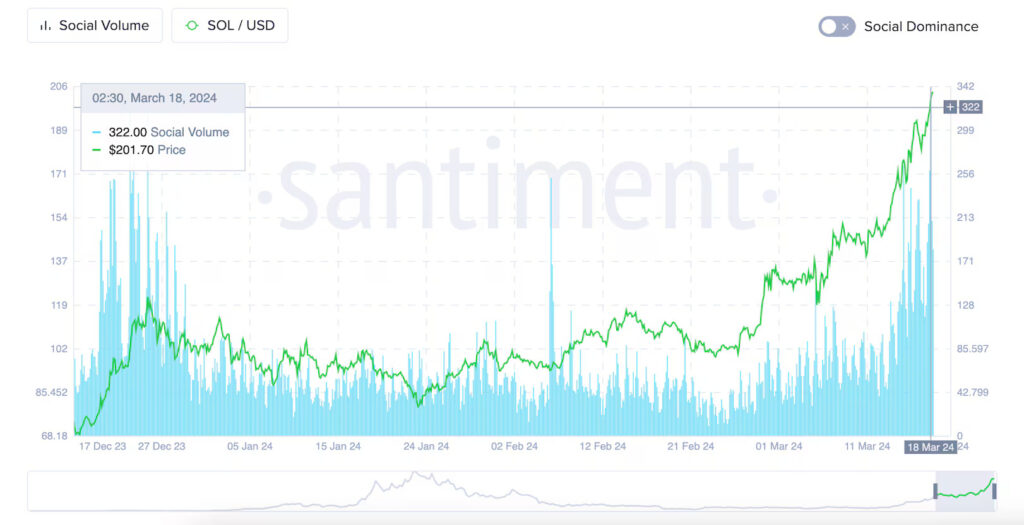
Task: Click the 02 Feb 24 date on the x-axis
Action: point(513,447)
